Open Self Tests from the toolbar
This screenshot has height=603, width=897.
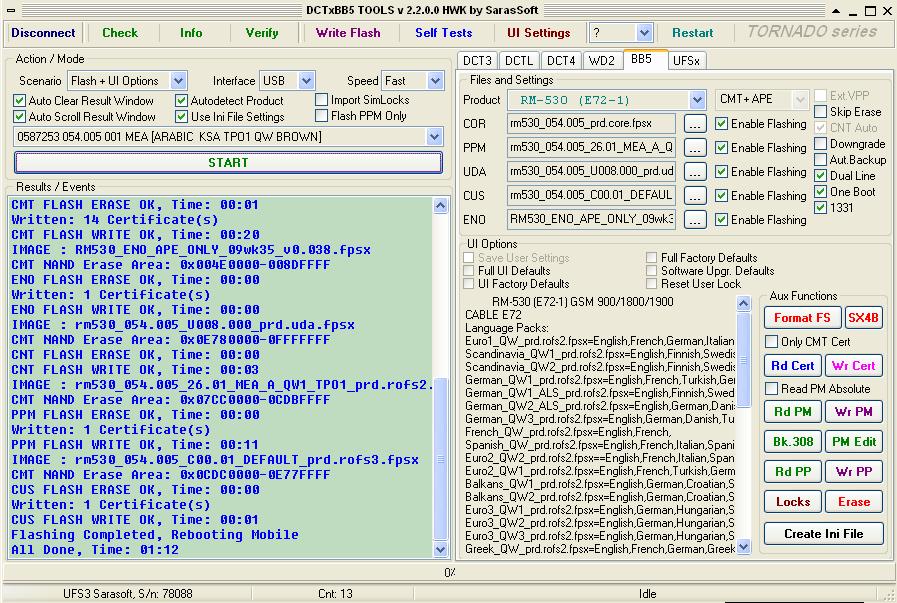click(444, 33)
